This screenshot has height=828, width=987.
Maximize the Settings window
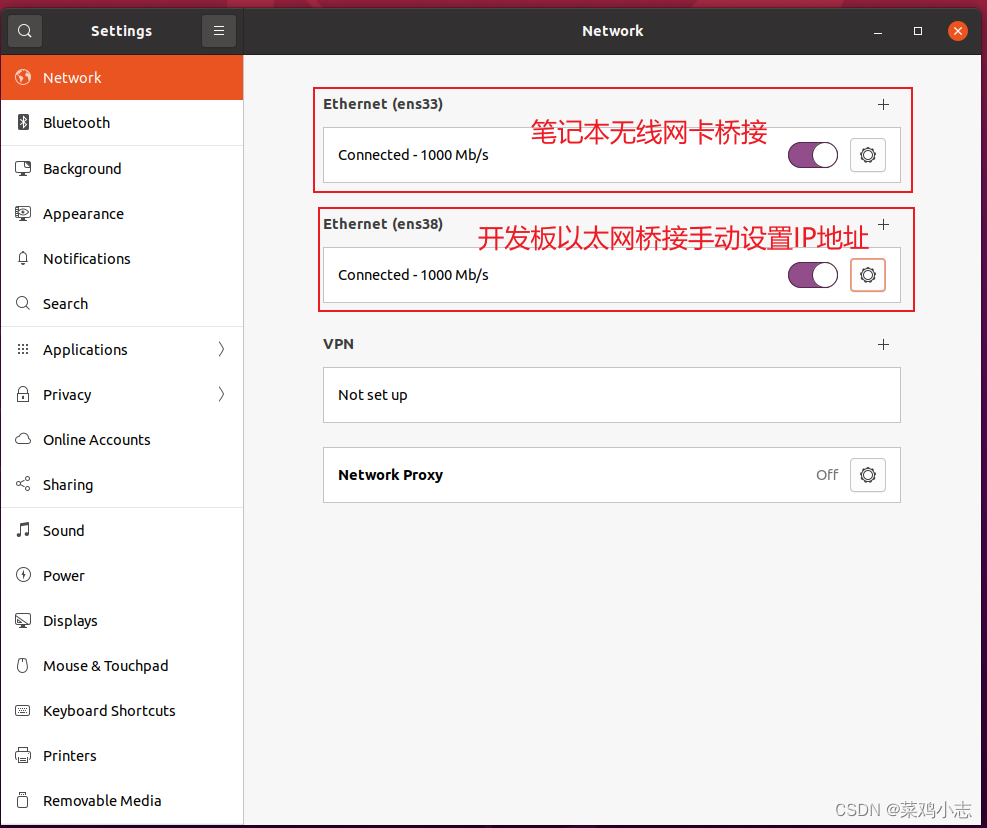click(918, 31)
